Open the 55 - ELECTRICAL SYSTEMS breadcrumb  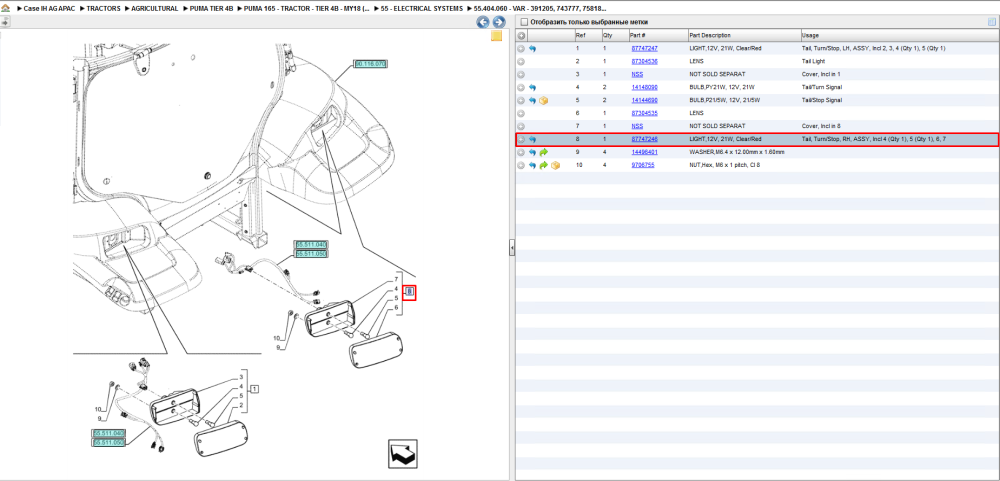[423, 9]
